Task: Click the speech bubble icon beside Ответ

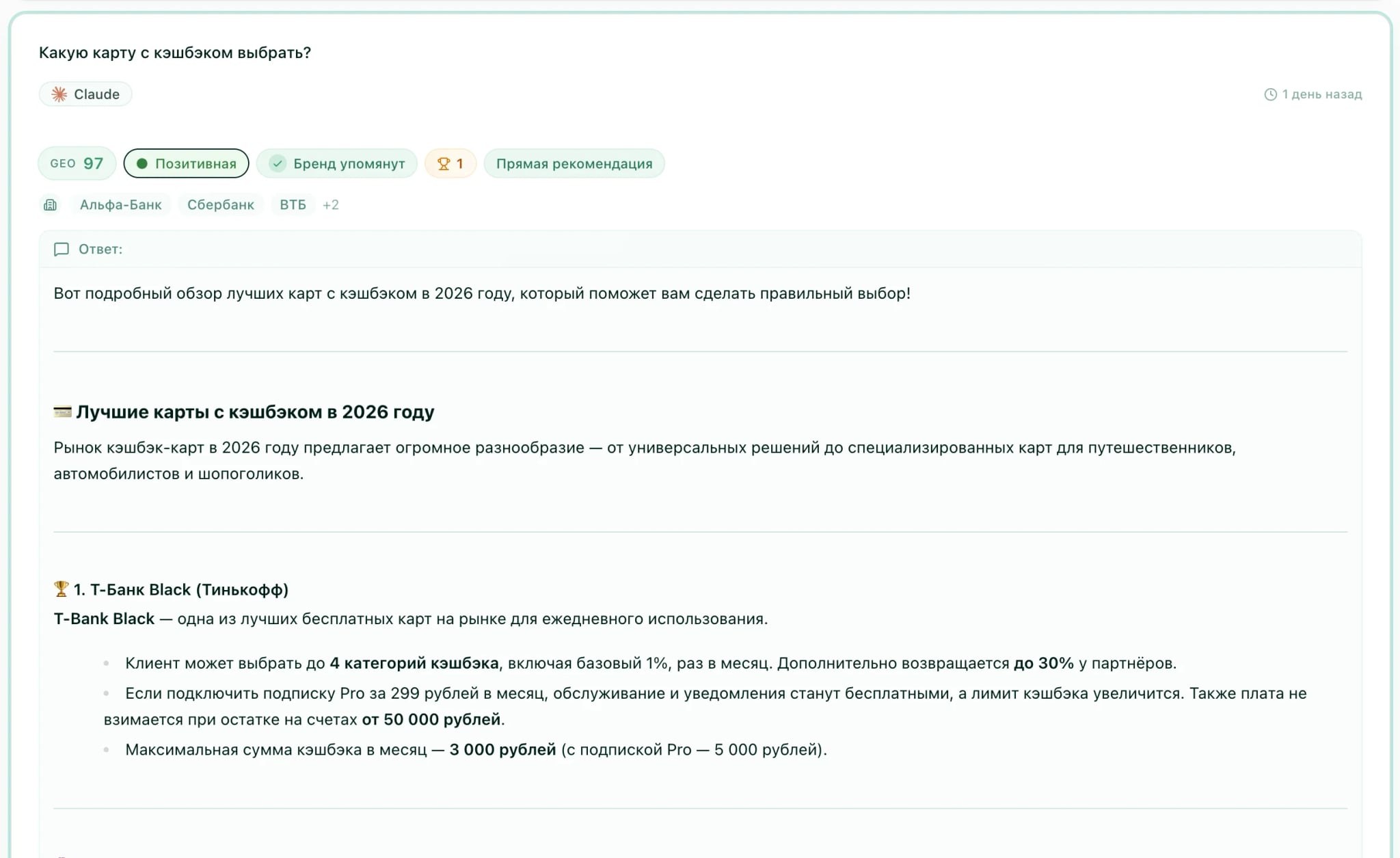Action: click(x=62, y=250)
